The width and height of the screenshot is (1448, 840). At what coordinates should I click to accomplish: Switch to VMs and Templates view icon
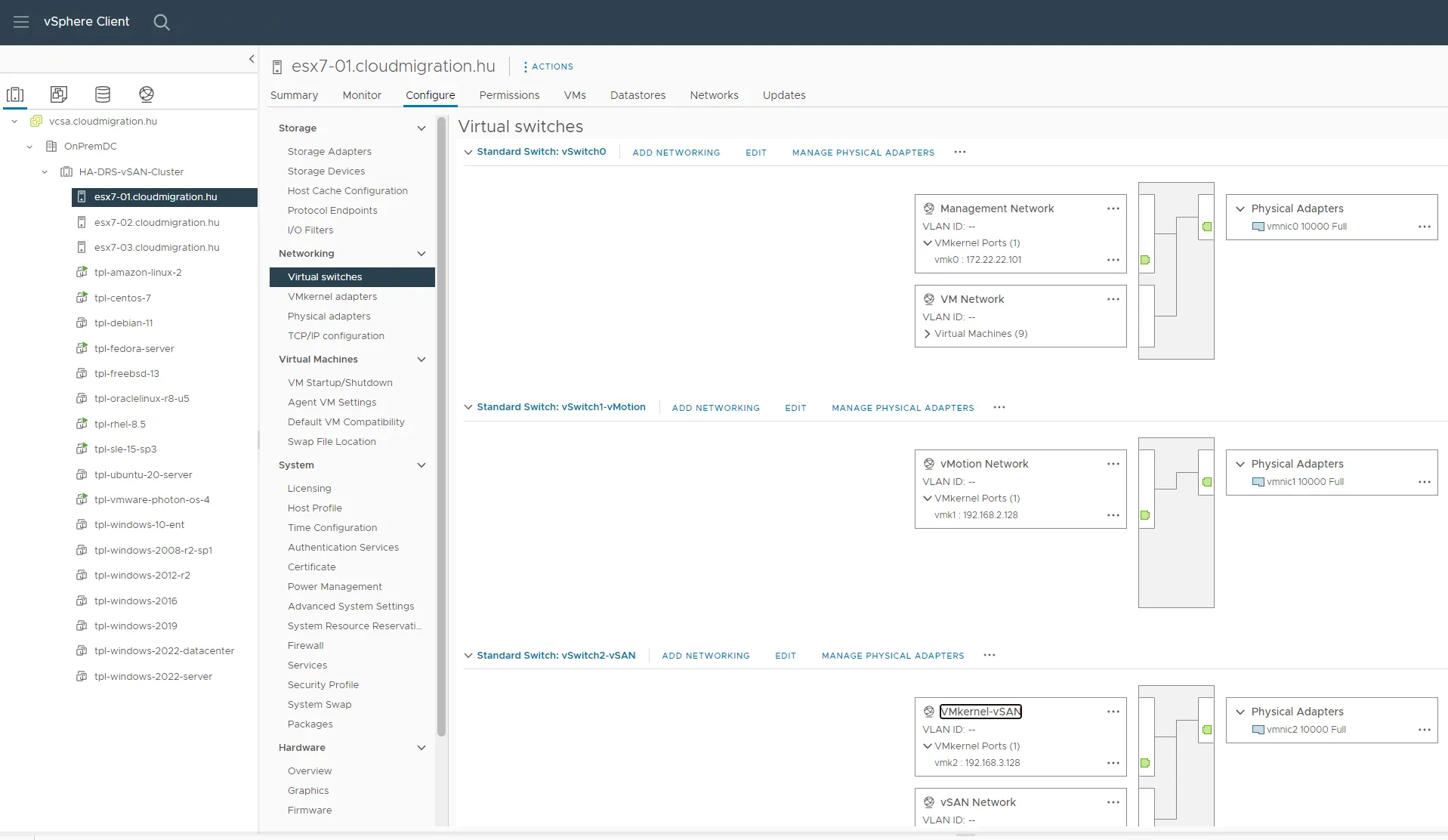59,94
